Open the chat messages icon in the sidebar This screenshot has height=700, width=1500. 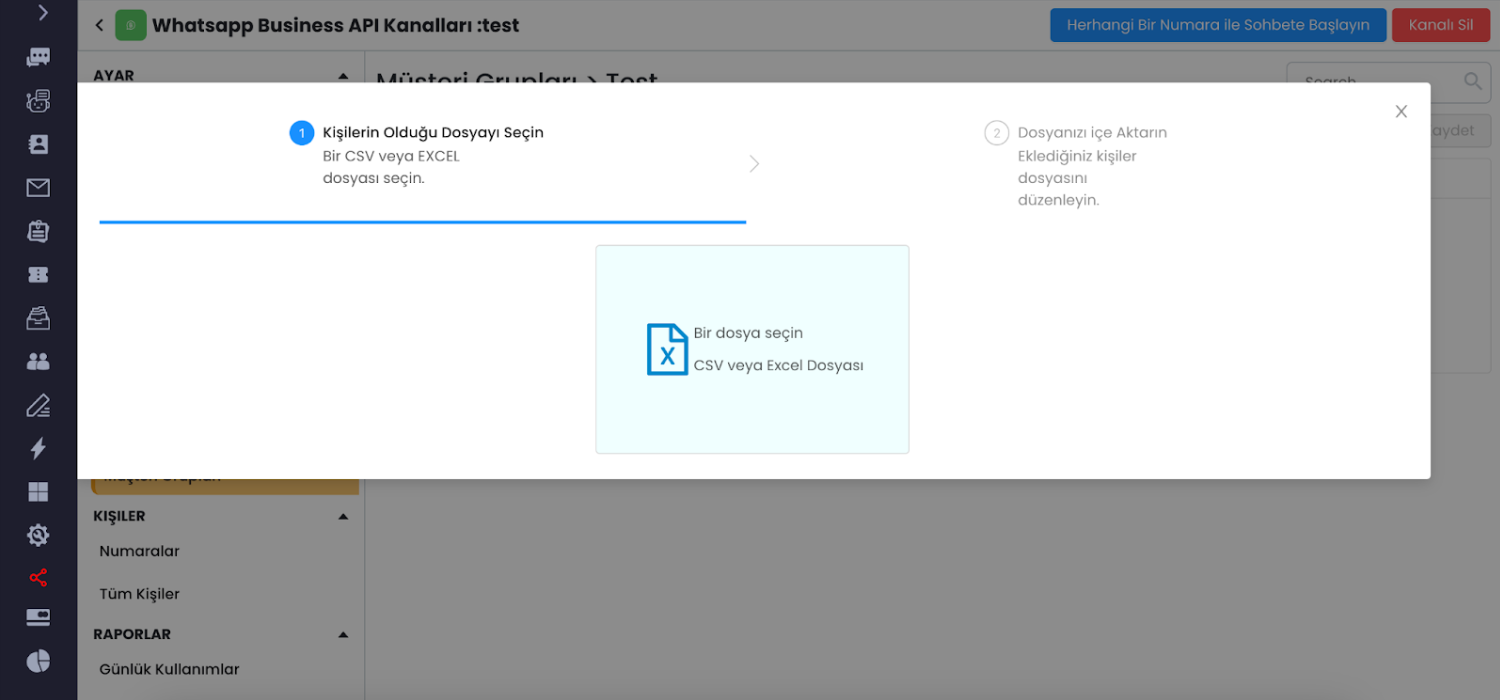(38, 57)
